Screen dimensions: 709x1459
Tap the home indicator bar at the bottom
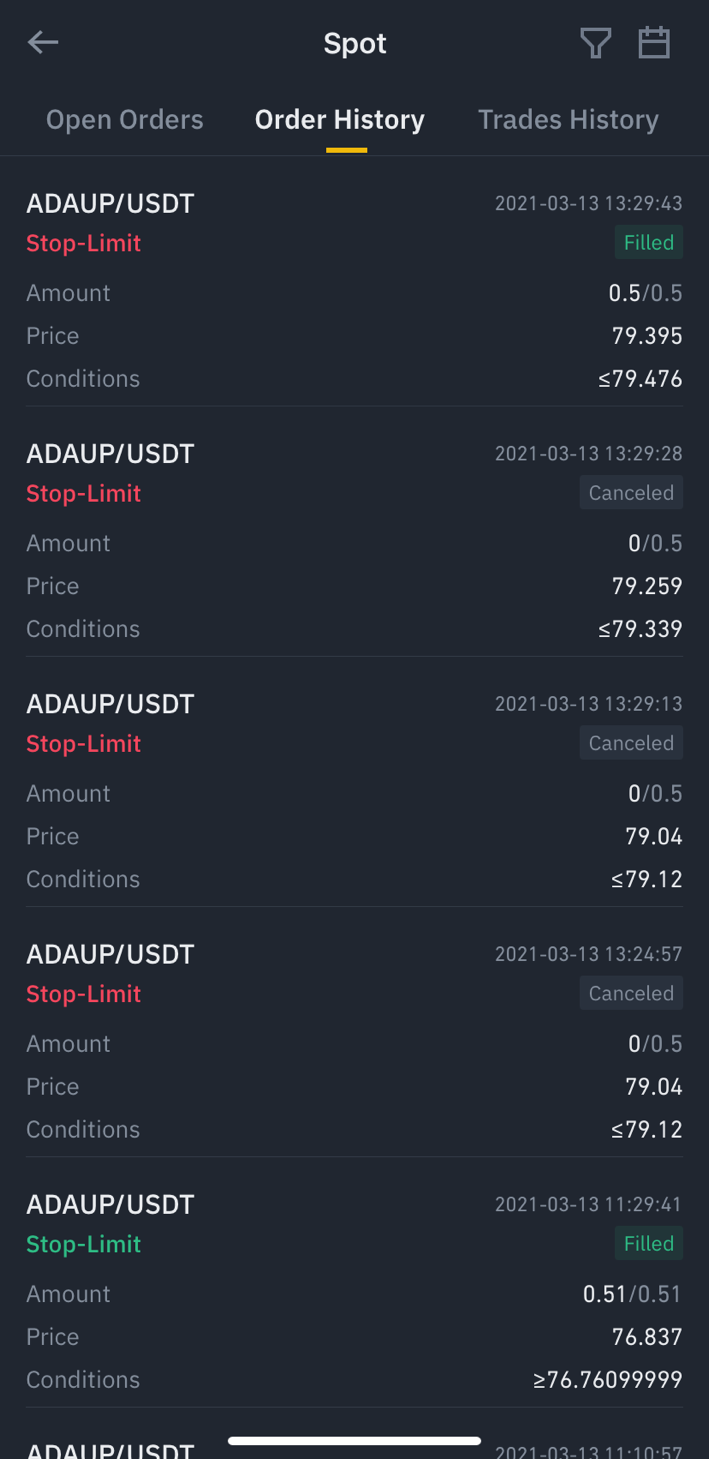(x=355, y=1441)
